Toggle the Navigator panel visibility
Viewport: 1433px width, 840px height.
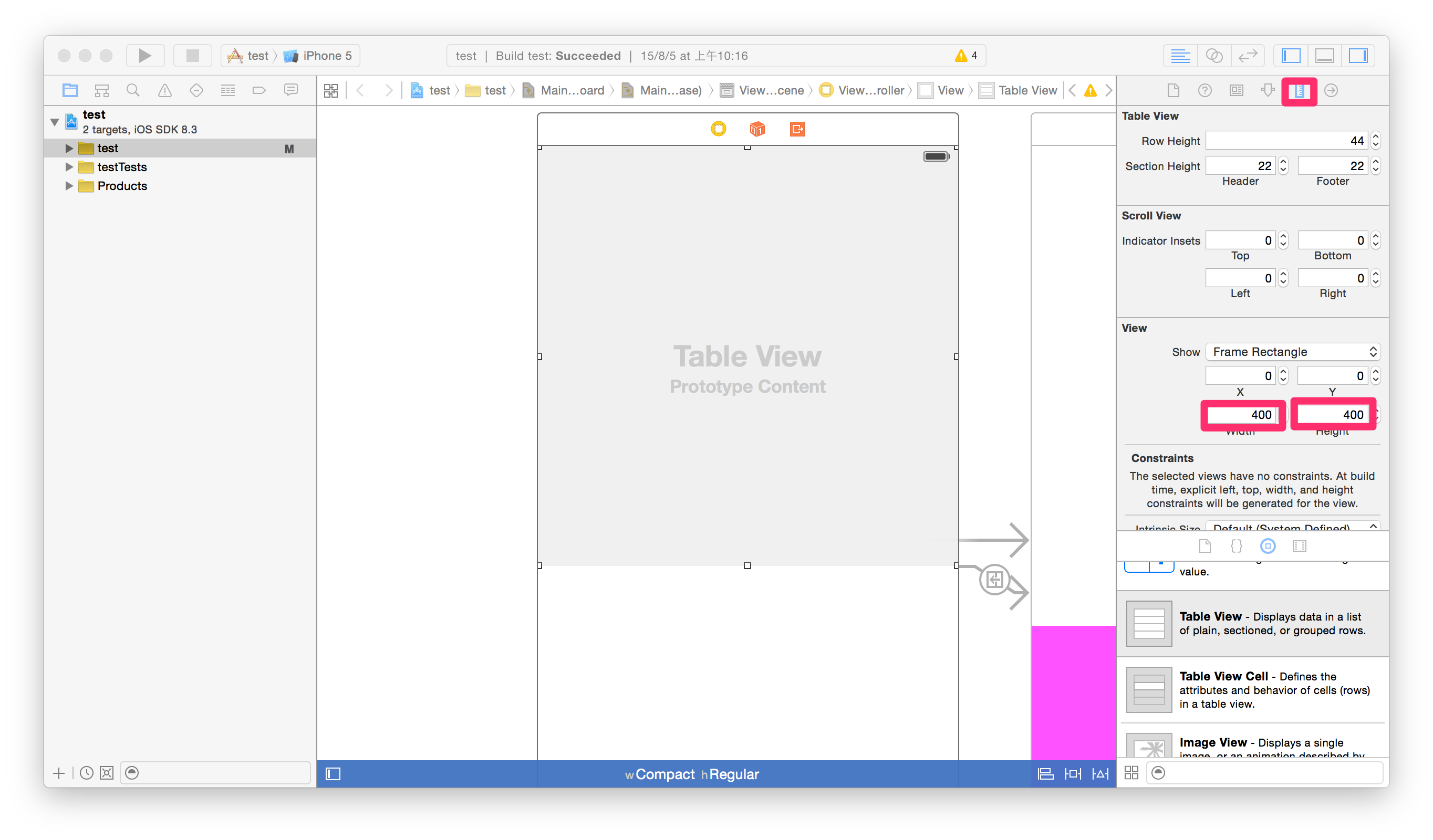tap(1295, 55)
